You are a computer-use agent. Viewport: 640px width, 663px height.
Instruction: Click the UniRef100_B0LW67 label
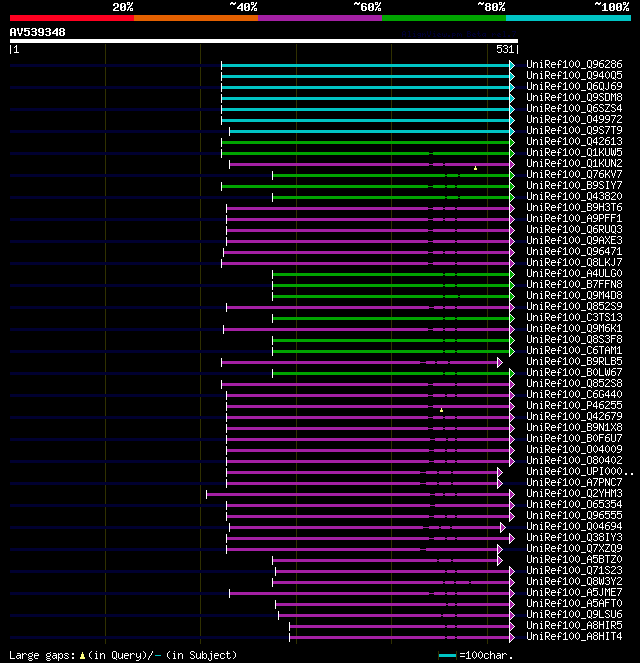(x=574, y=372)
